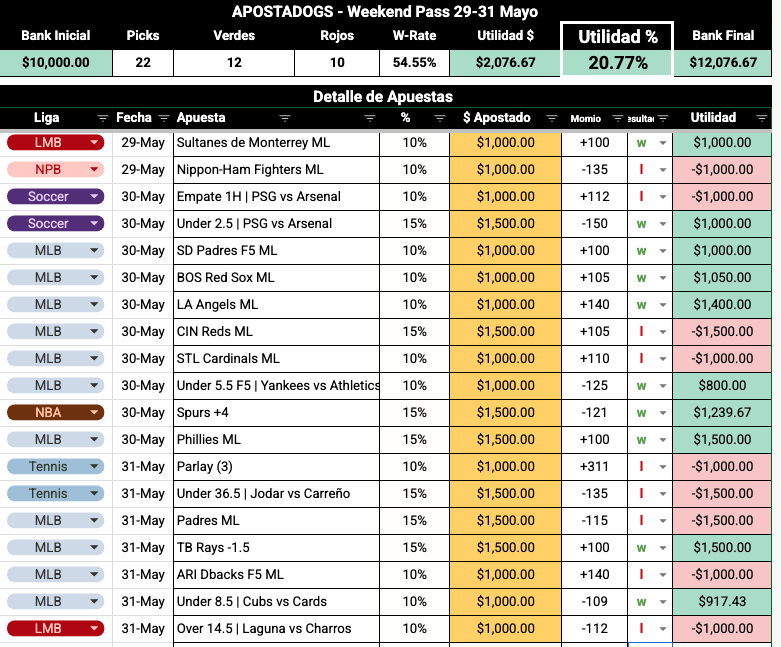Screen dimensions: 781x647
Task: Open the Utilidad column filter icon
Action: tap(762, 118)
